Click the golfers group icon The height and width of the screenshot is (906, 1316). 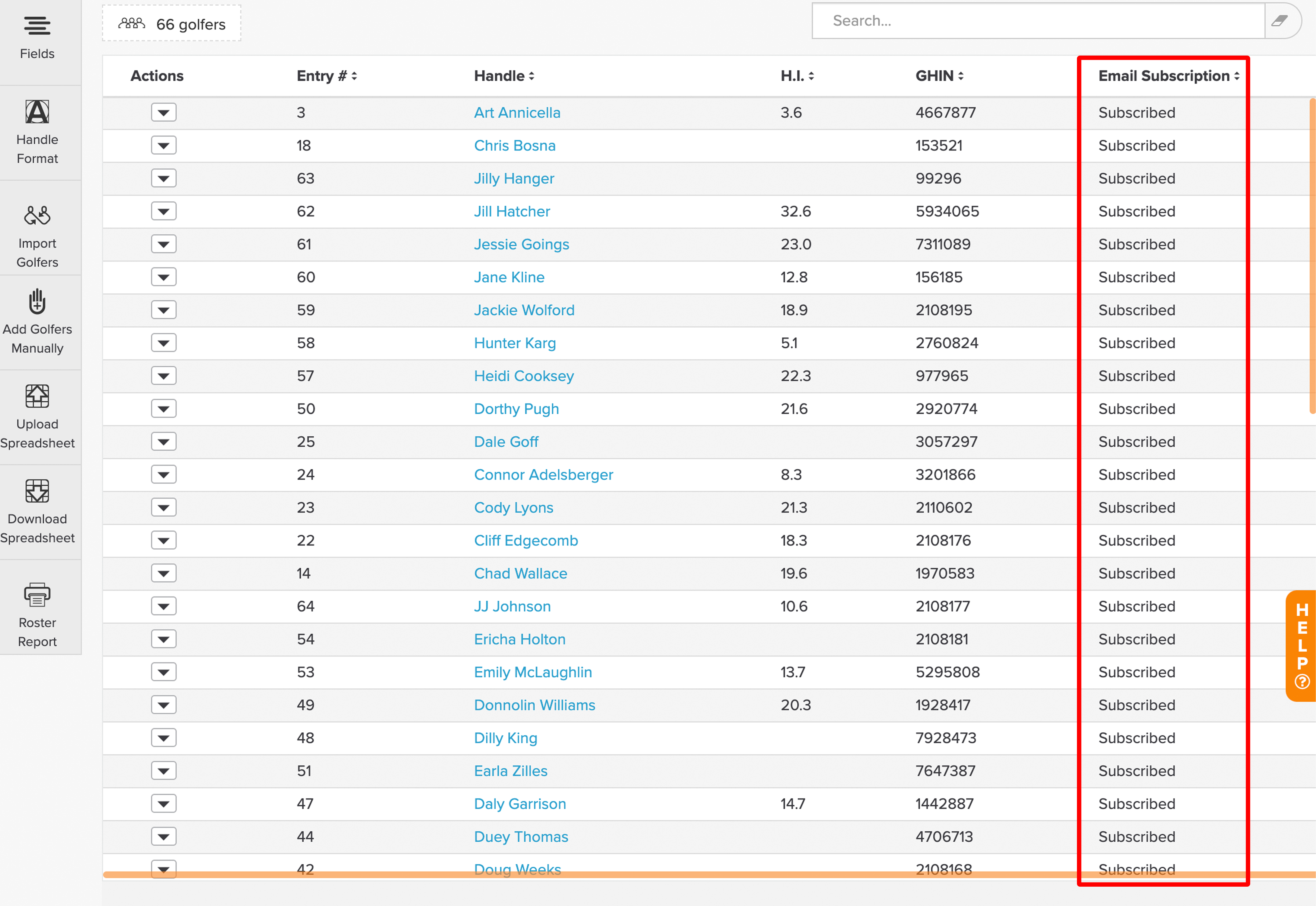click(x=132, y=24)
